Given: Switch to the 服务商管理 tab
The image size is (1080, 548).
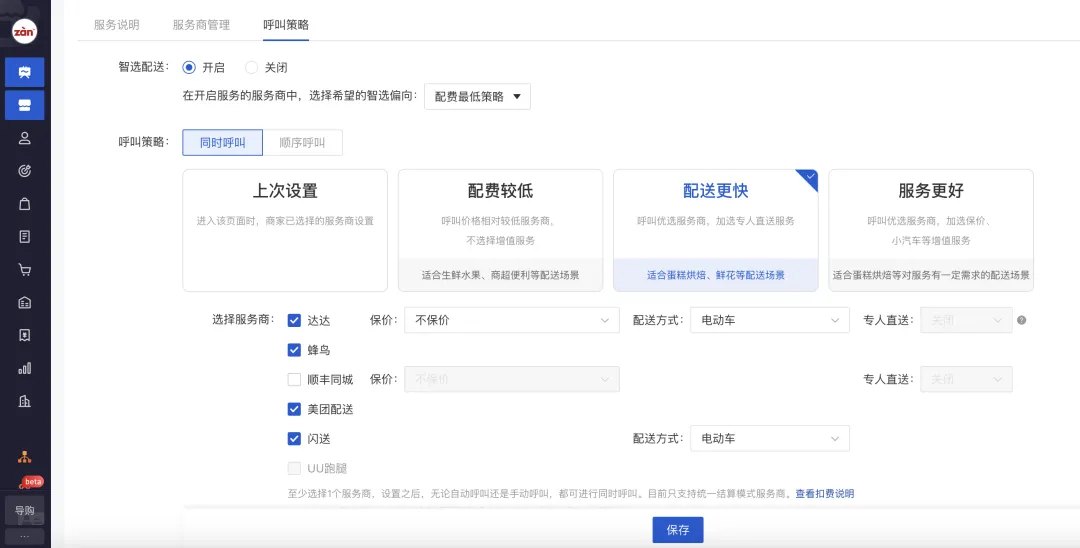Looking at the screenshot, I should (x=201, y=25).
